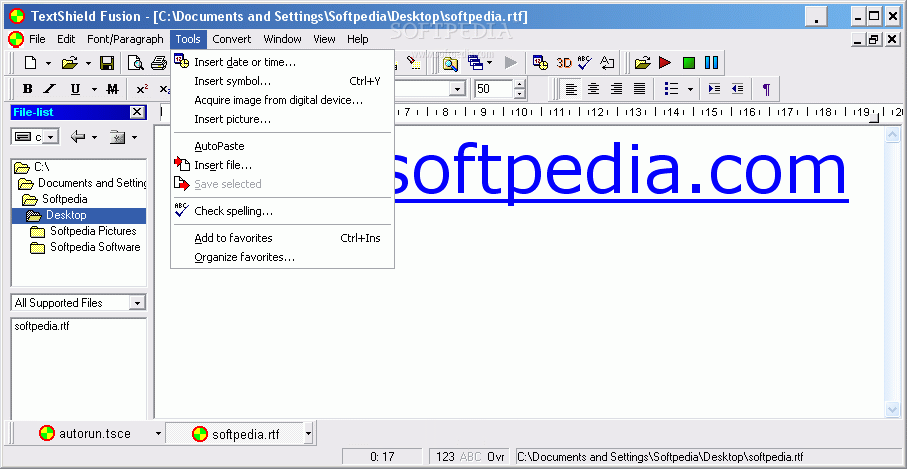Click the A-with-arrow convert icon
This screenshot has width=907, height=469.
tap(607, 62)
